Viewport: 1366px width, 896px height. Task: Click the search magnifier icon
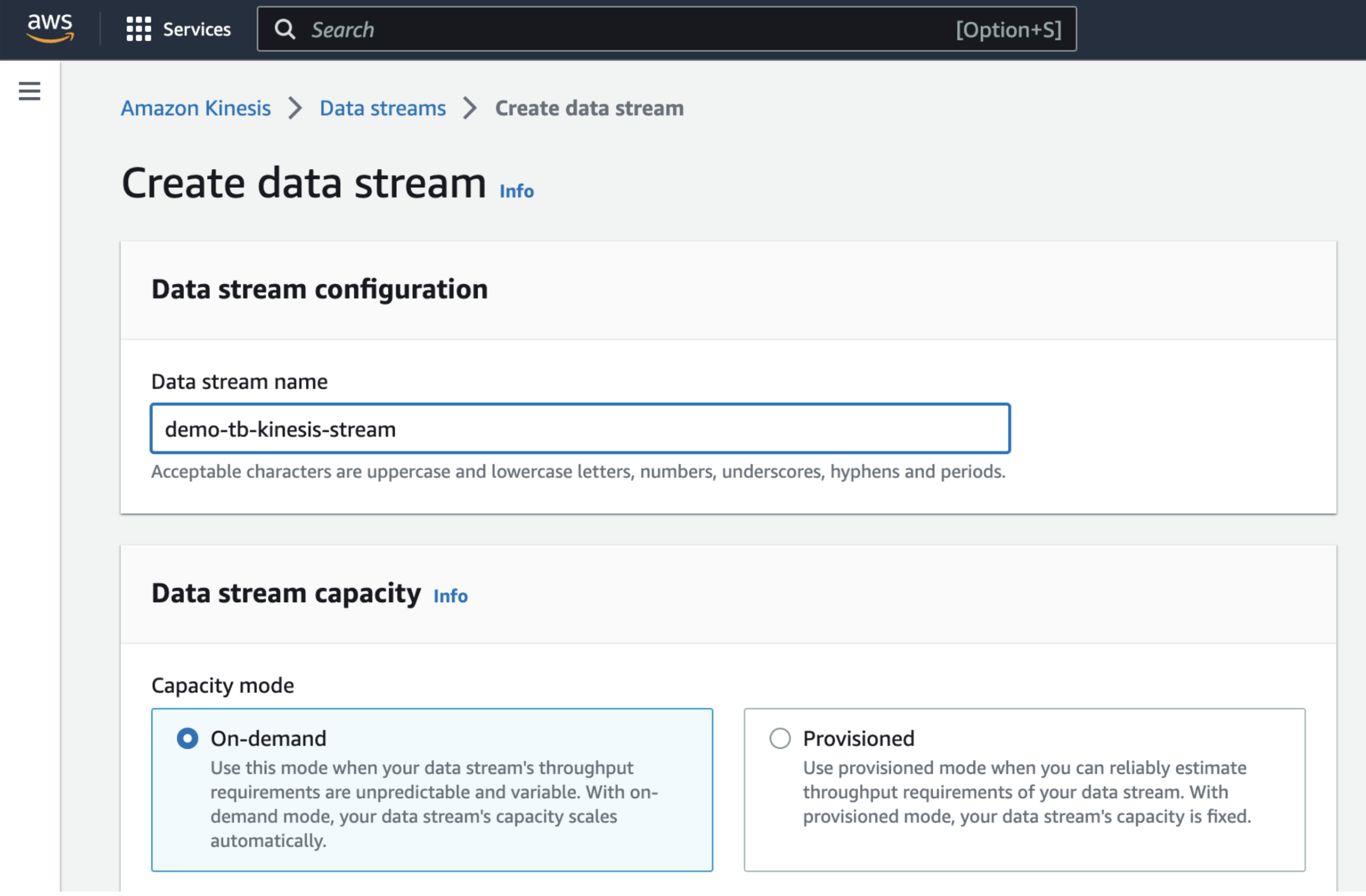284,29
